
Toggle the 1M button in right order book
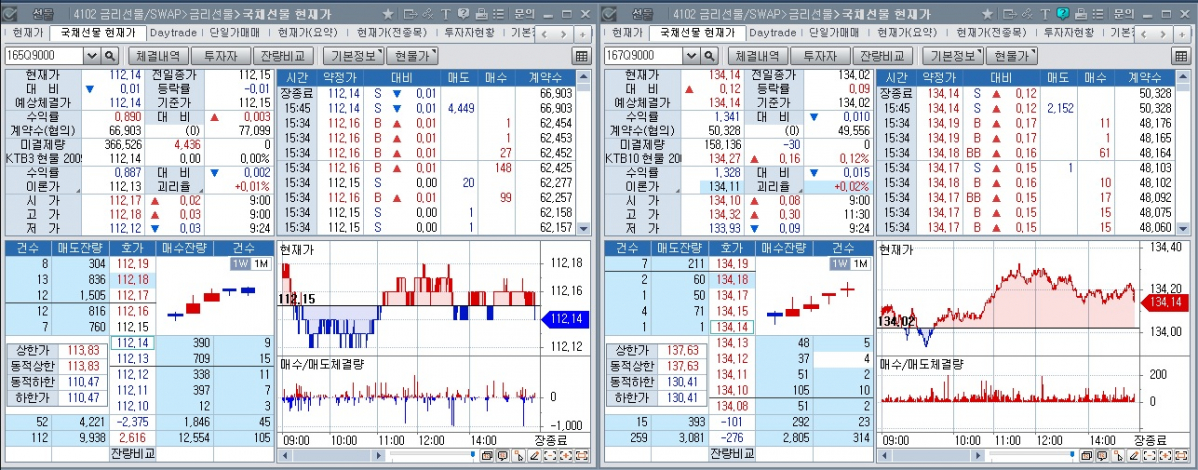(x=860, y=264)
